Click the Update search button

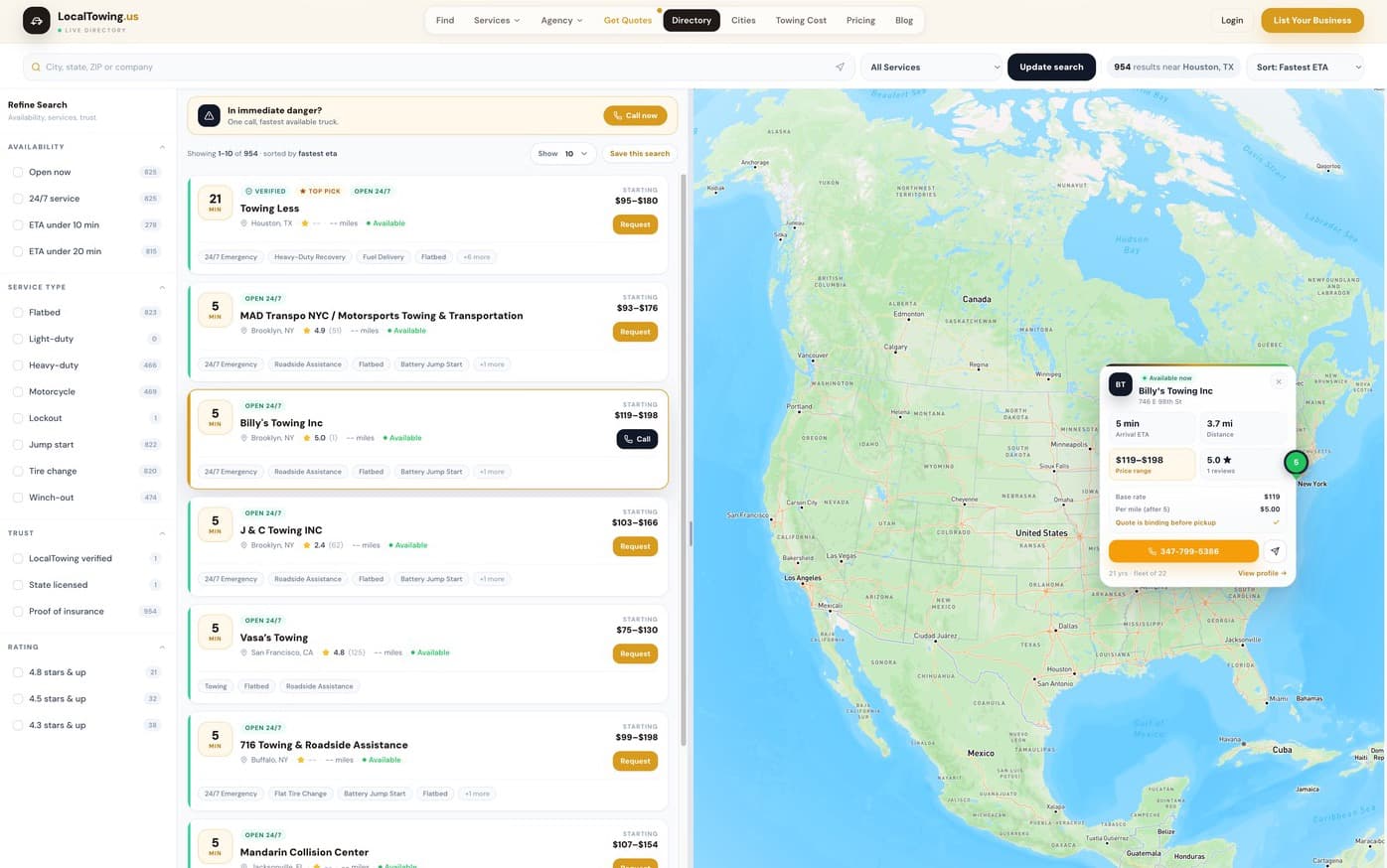coord(1051,67)
